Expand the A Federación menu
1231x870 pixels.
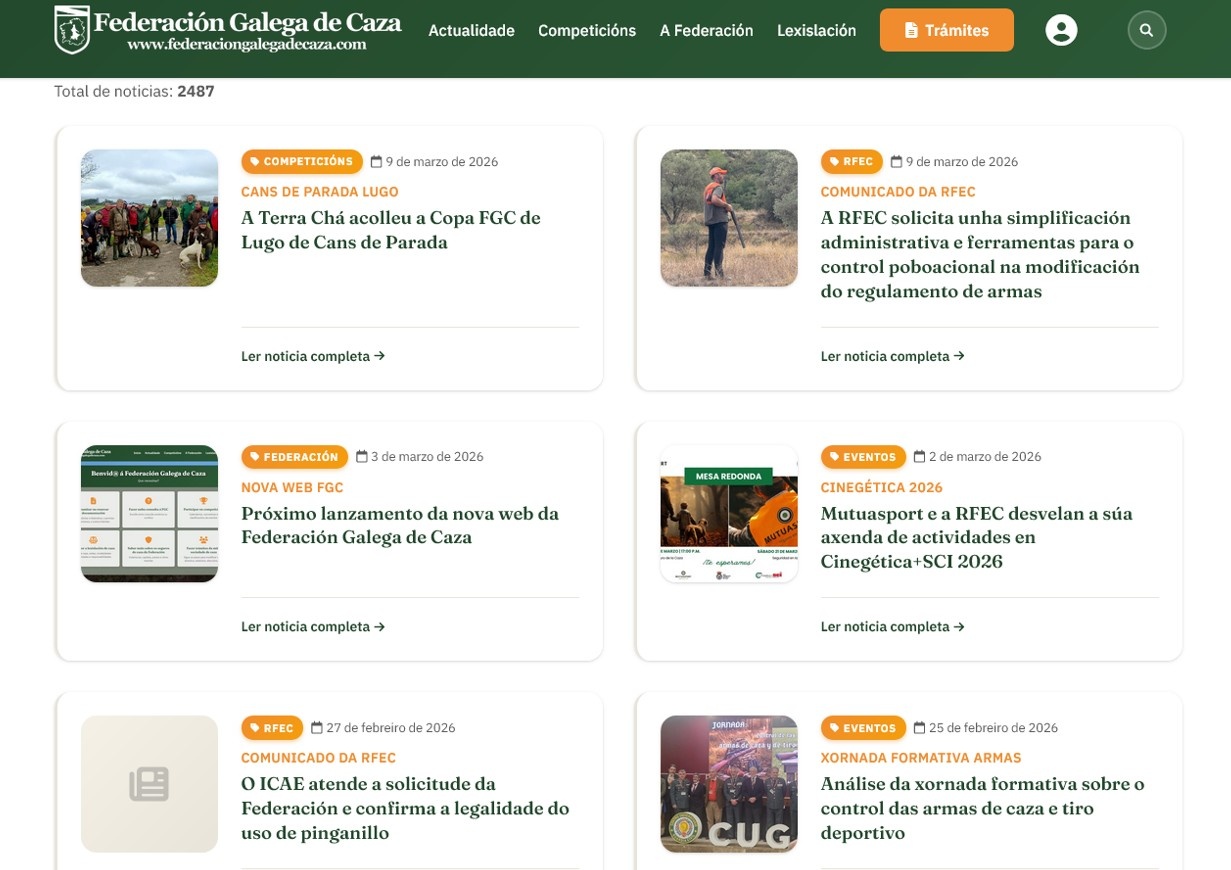coord(706,31)
